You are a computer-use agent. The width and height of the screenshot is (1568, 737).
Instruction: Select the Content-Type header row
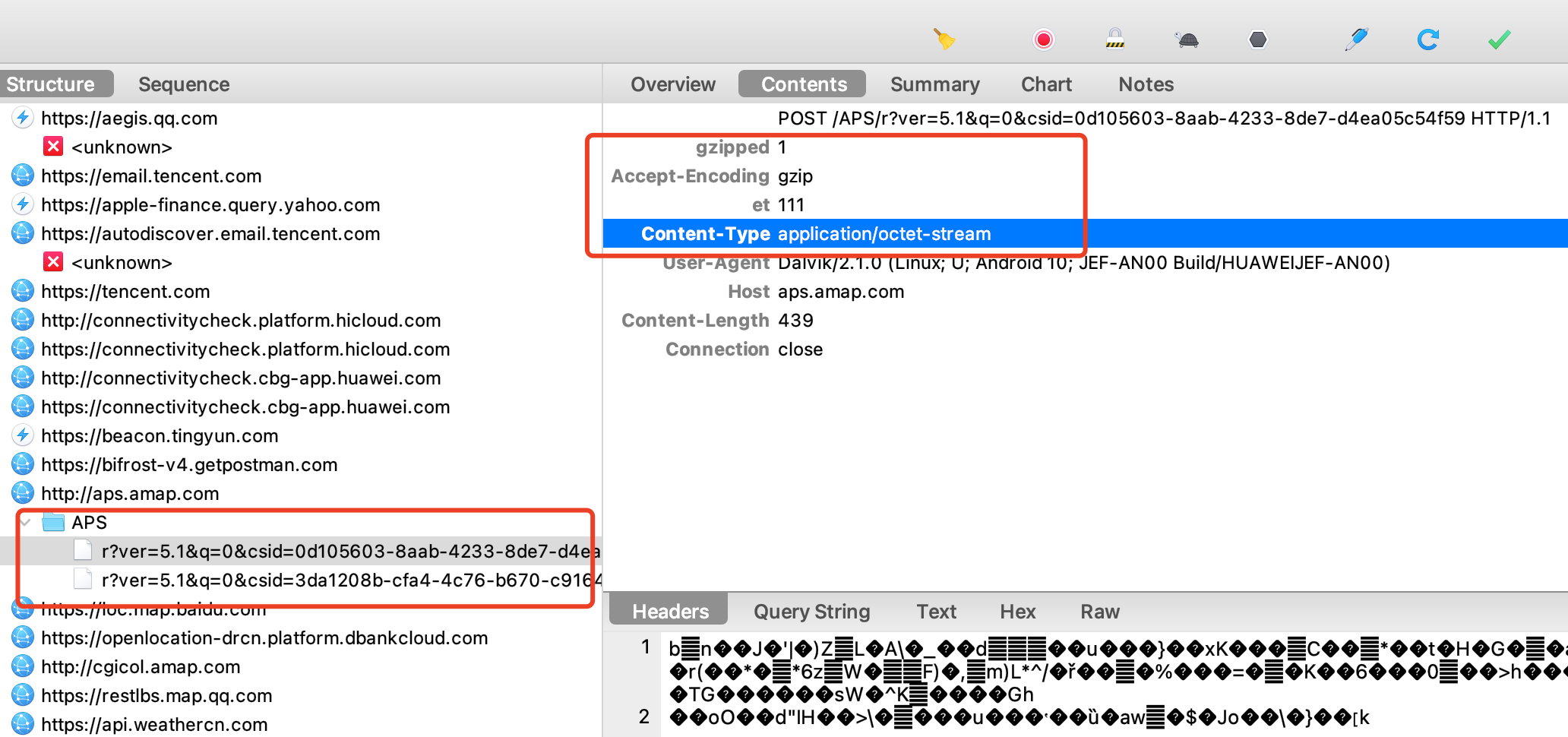(x=1086, y=233)
